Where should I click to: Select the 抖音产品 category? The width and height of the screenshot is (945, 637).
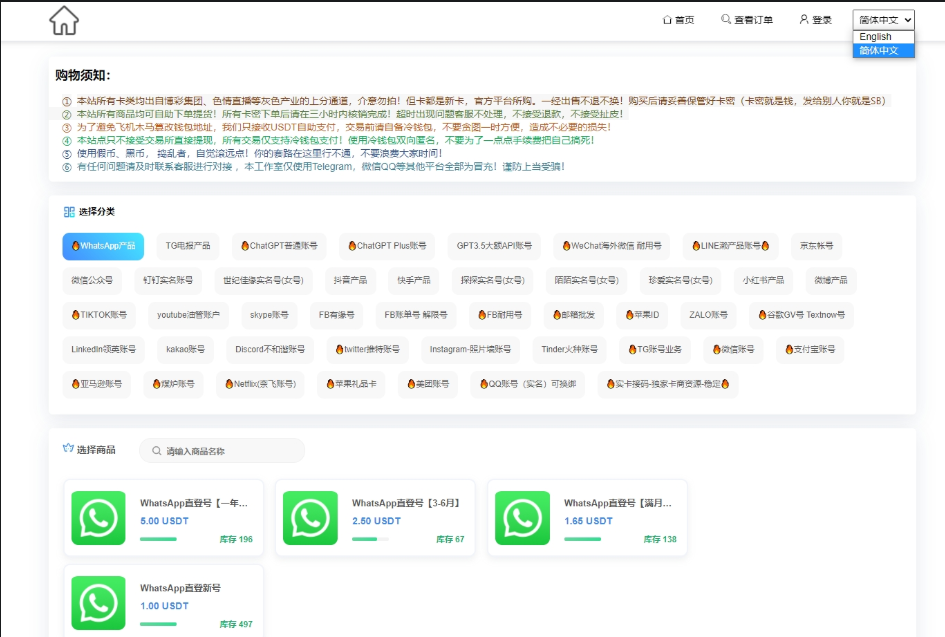click(x=350, y=280)
